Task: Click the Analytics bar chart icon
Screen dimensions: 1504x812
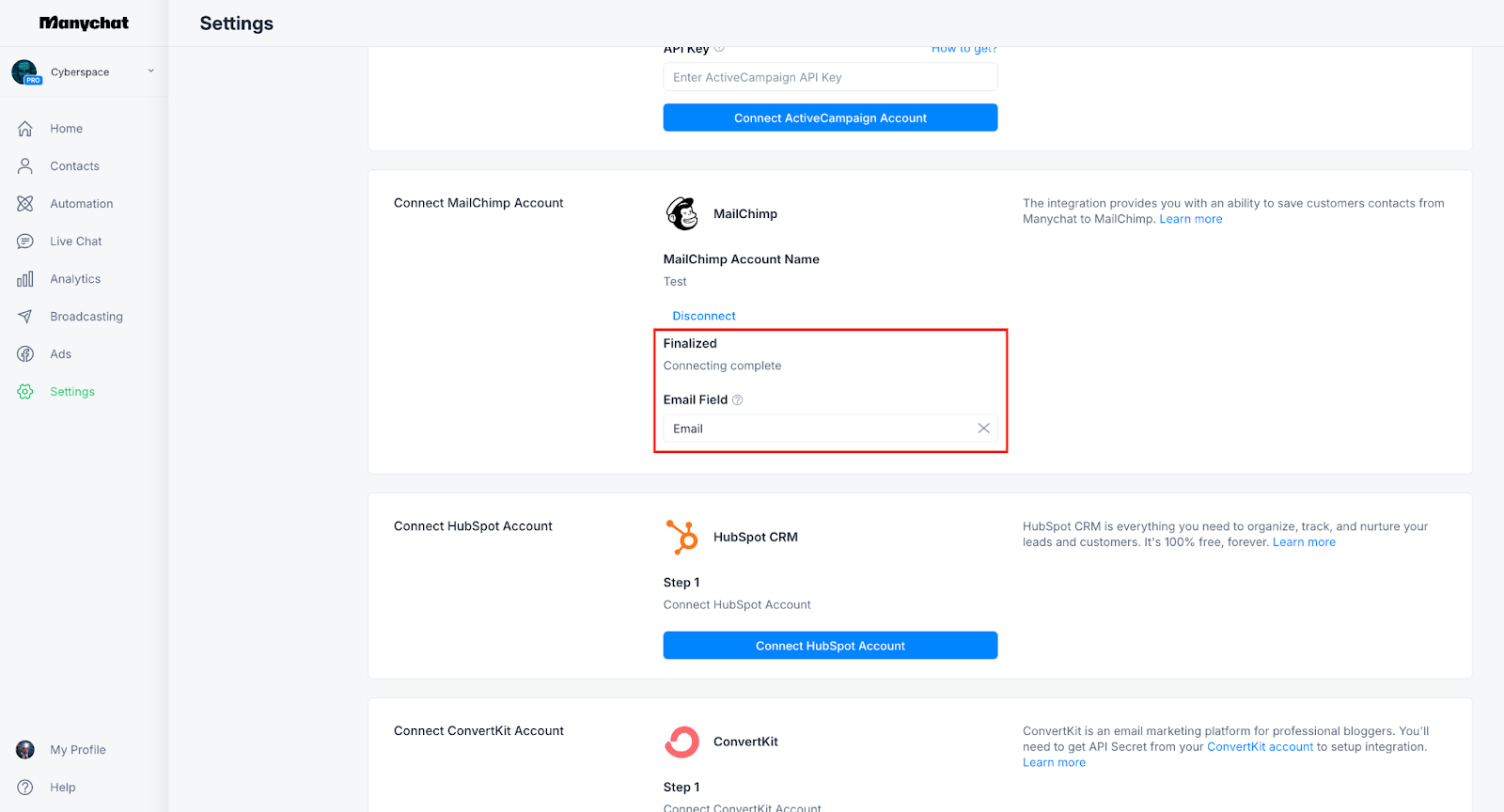Action: point(25,279)
